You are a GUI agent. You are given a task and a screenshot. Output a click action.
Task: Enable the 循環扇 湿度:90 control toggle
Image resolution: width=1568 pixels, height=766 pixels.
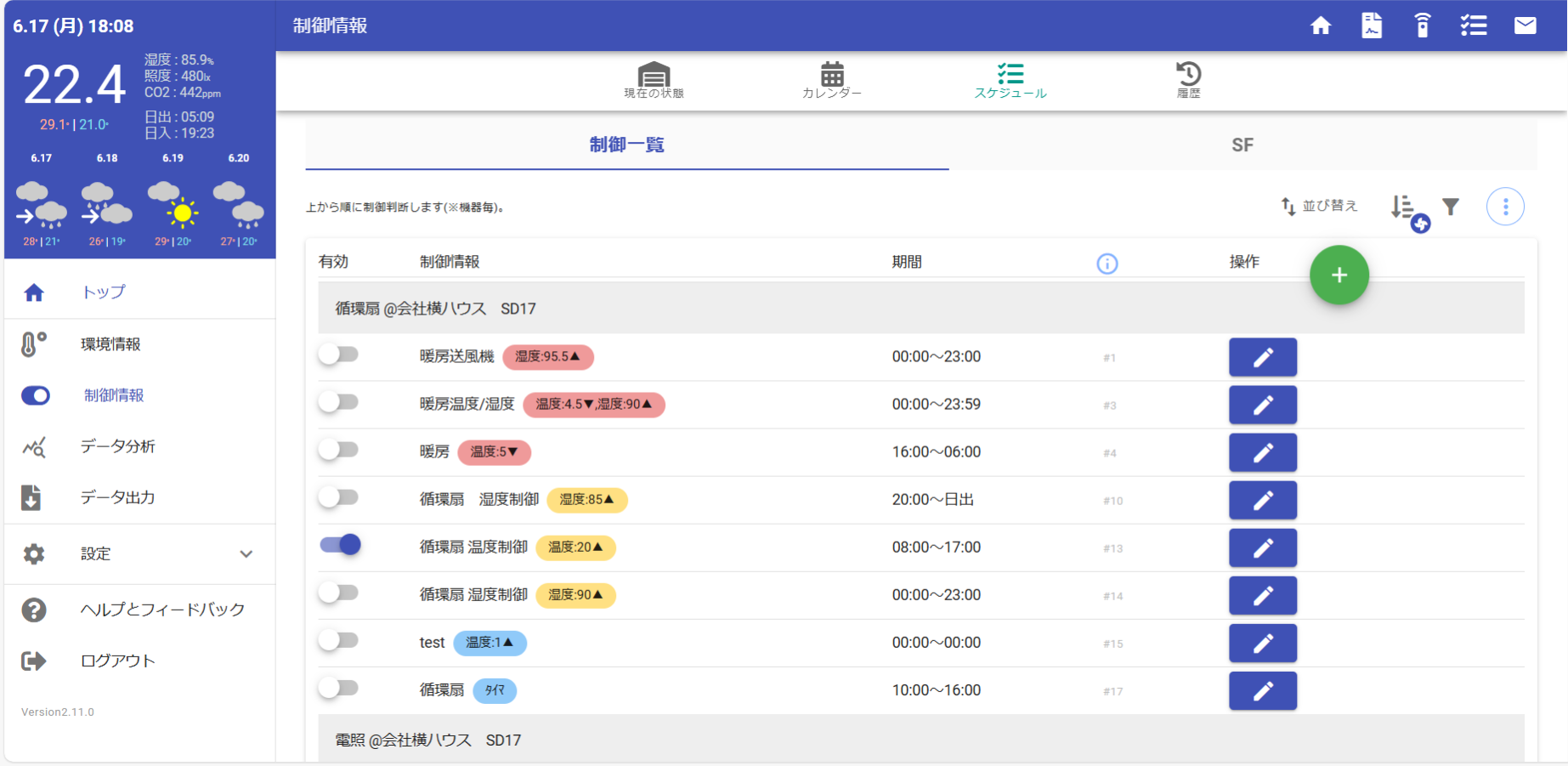tap(339, 592)
